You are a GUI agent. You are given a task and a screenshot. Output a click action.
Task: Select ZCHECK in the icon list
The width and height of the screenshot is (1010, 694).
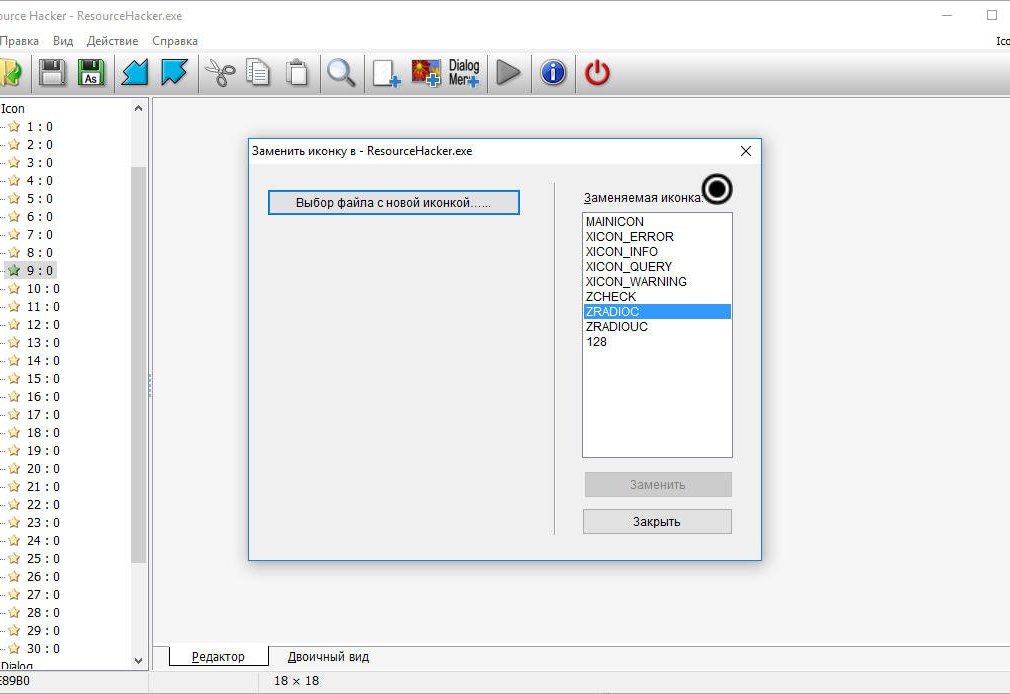656,296
